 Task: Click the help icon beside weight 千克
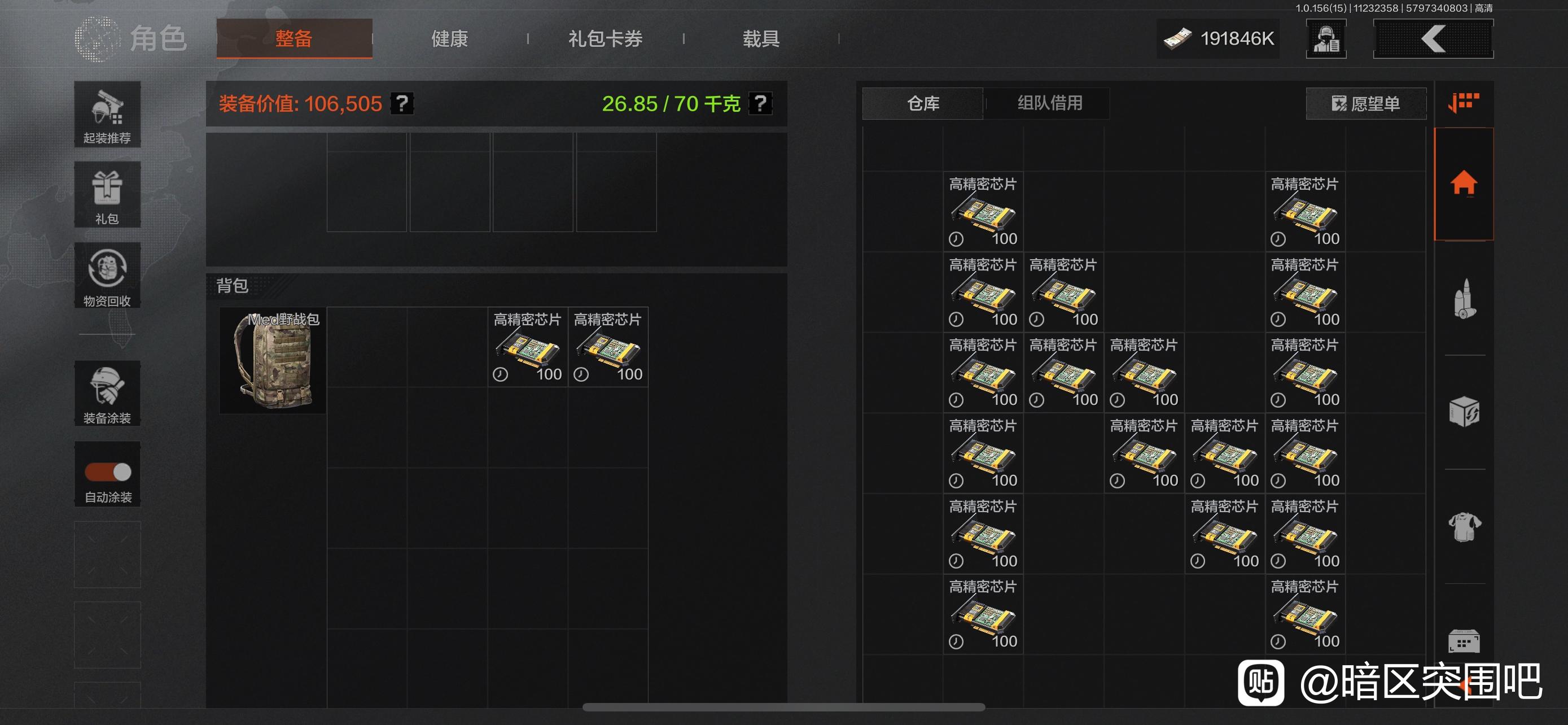tap(760, 103)
